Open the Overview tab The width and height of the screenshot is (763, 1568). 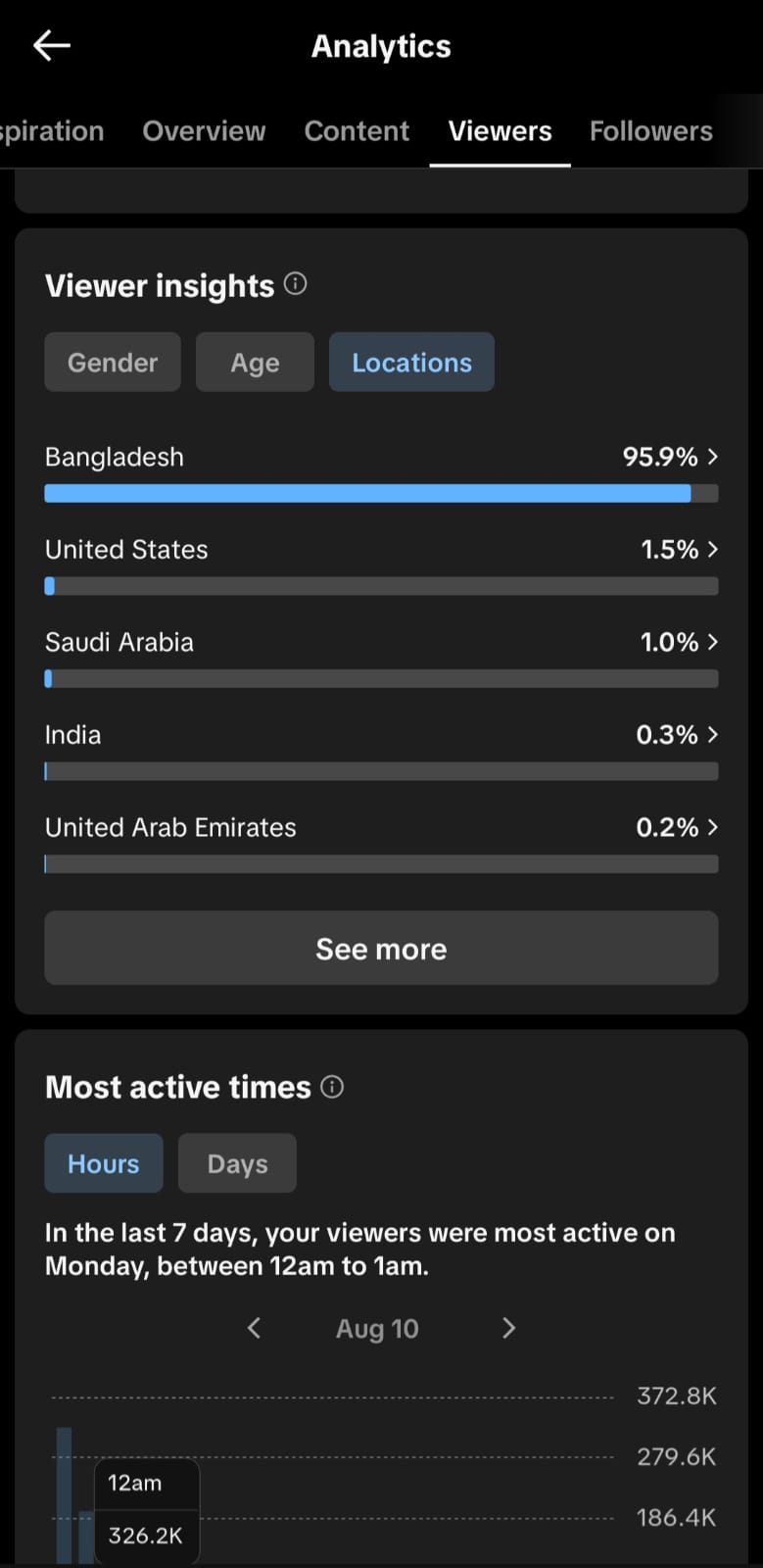pyautogui.click(x=204, y=131)
